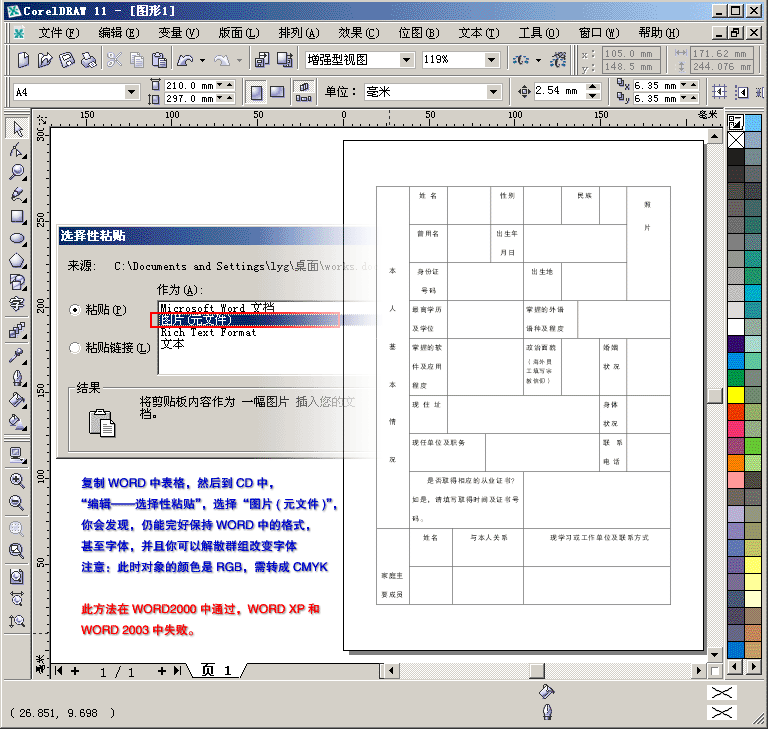Pick the white palette swatch
Image resolution: width=768 pixels, height=729 pixels.
(x=736, y=327)
